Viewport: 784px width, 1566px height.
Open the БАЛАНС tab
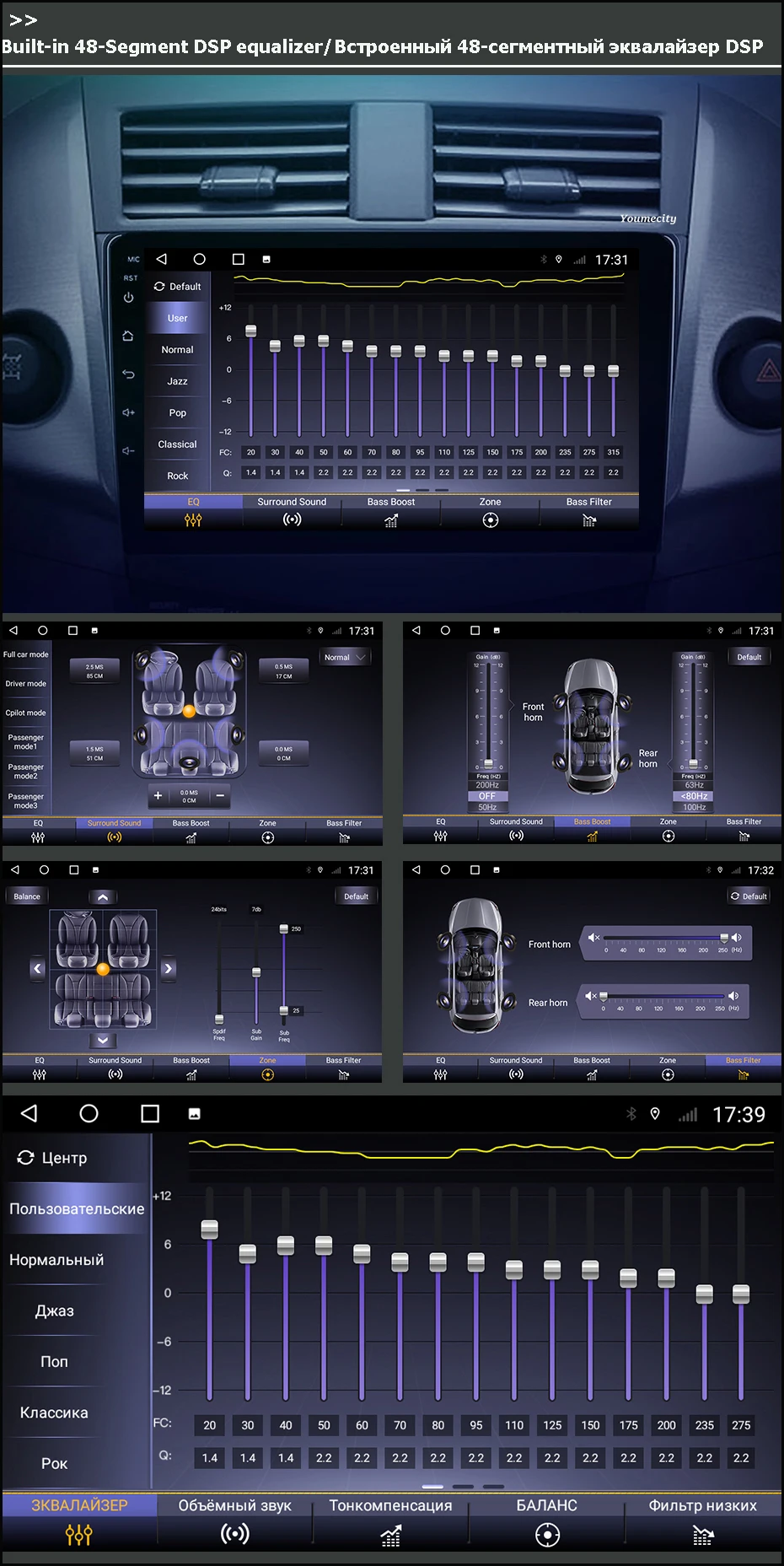pyautogui.click(x=547, y=1505)
